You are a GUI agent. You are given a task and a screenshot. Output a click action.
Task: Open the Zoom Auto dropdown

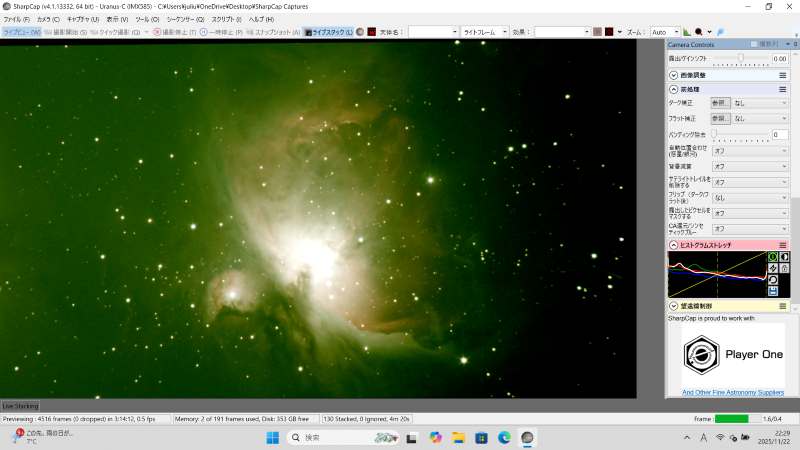coord(666,32)
